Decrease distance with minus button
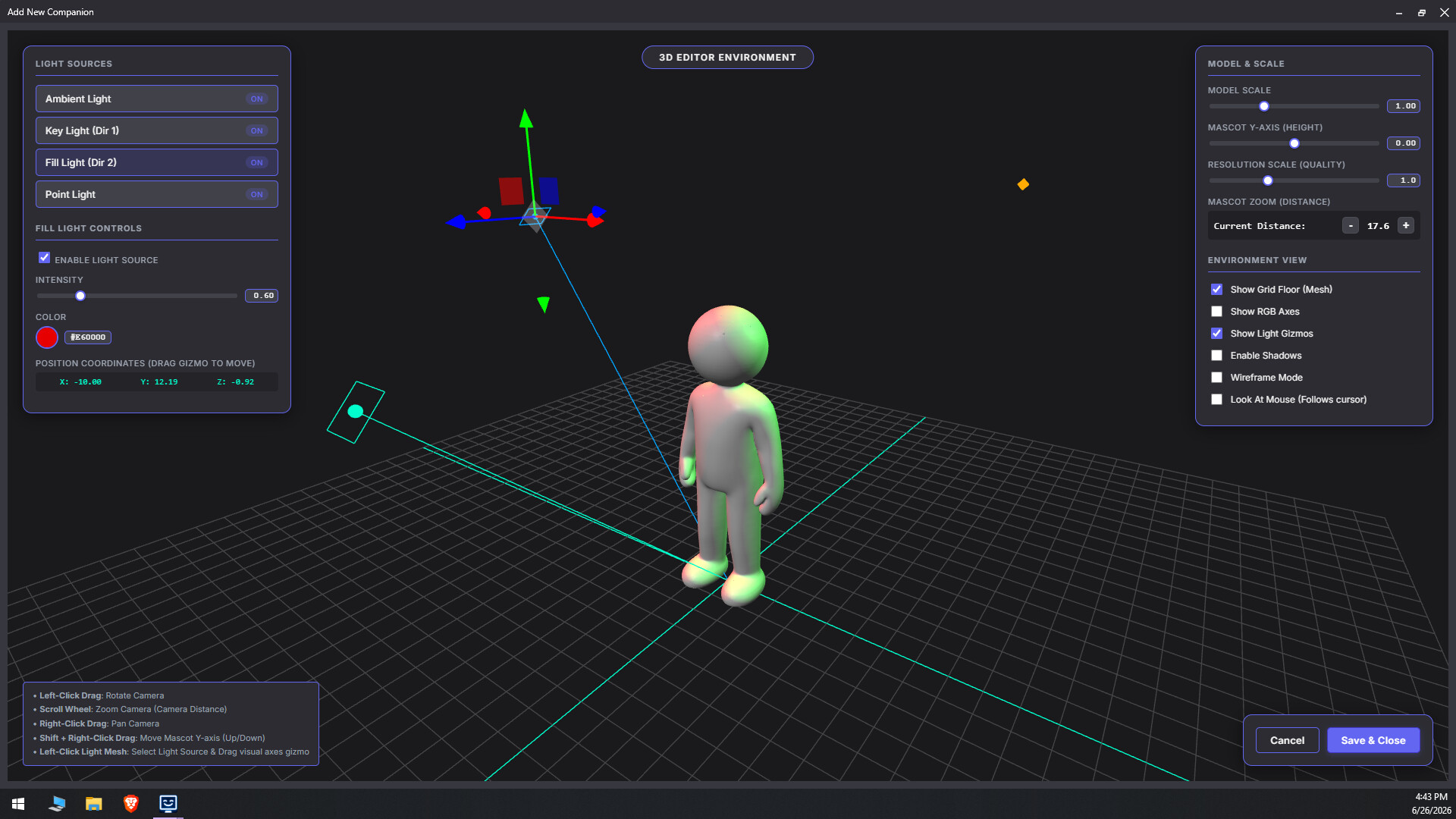The image size is (1456, 819). (1351, 226)
